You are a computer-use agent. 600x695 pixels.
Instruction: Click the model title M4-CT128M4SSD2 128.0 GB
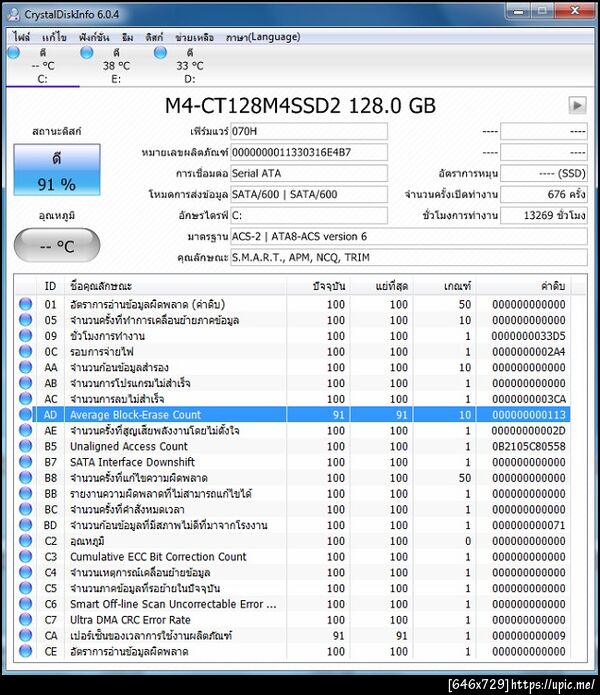tap(300, 106)
